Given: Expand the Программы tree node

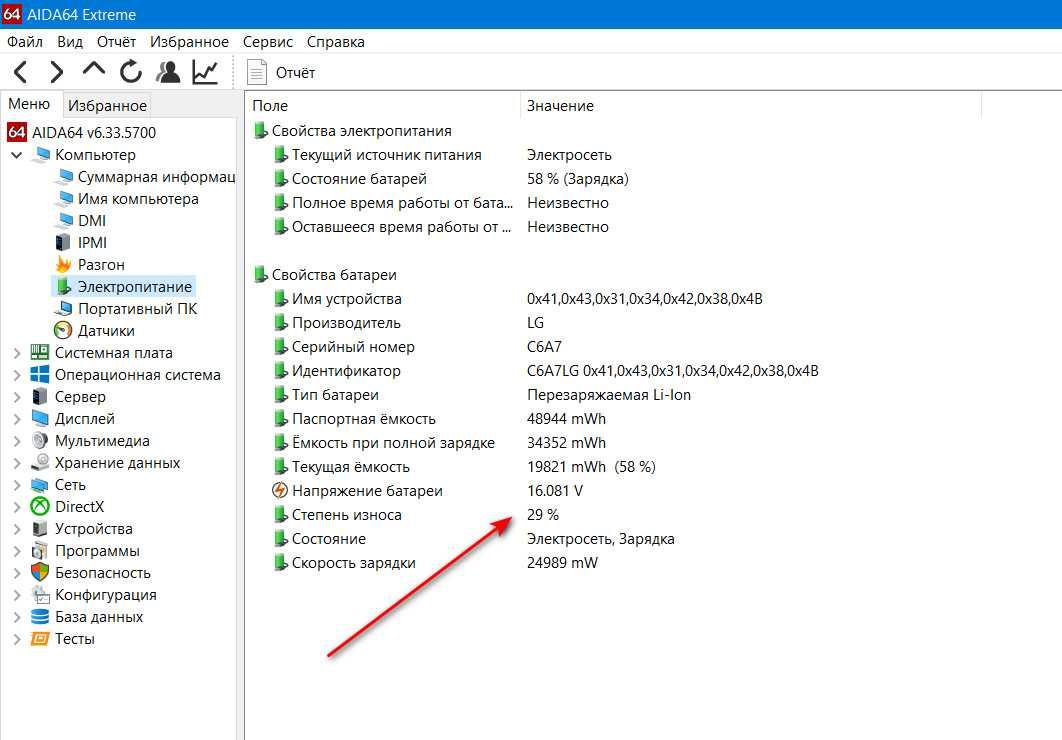Looking at the screenshot, I should (x=17, y=551).
